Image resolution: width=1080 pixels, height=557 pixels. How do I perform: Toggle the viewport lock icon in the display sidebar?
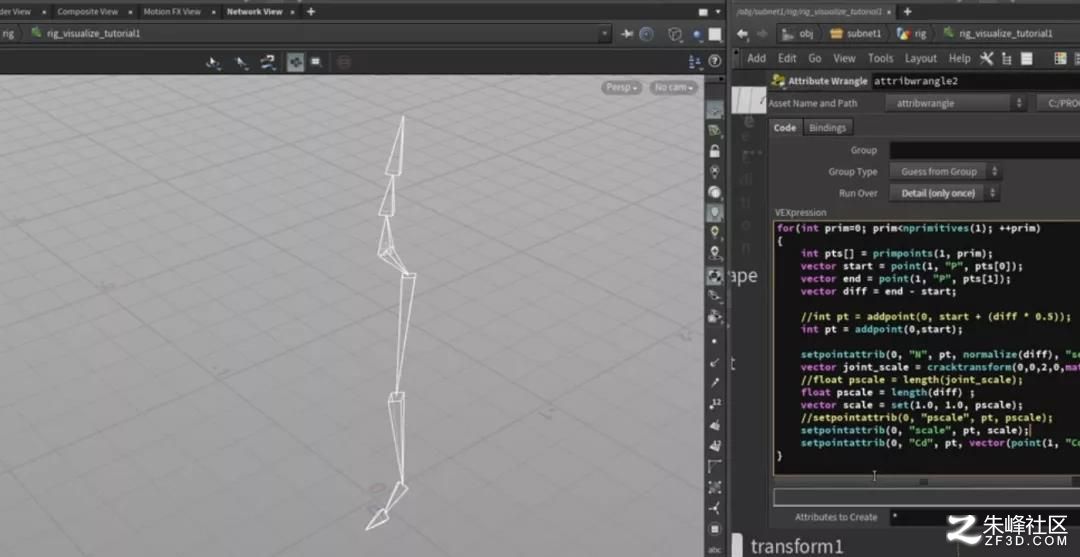point(715,151)
